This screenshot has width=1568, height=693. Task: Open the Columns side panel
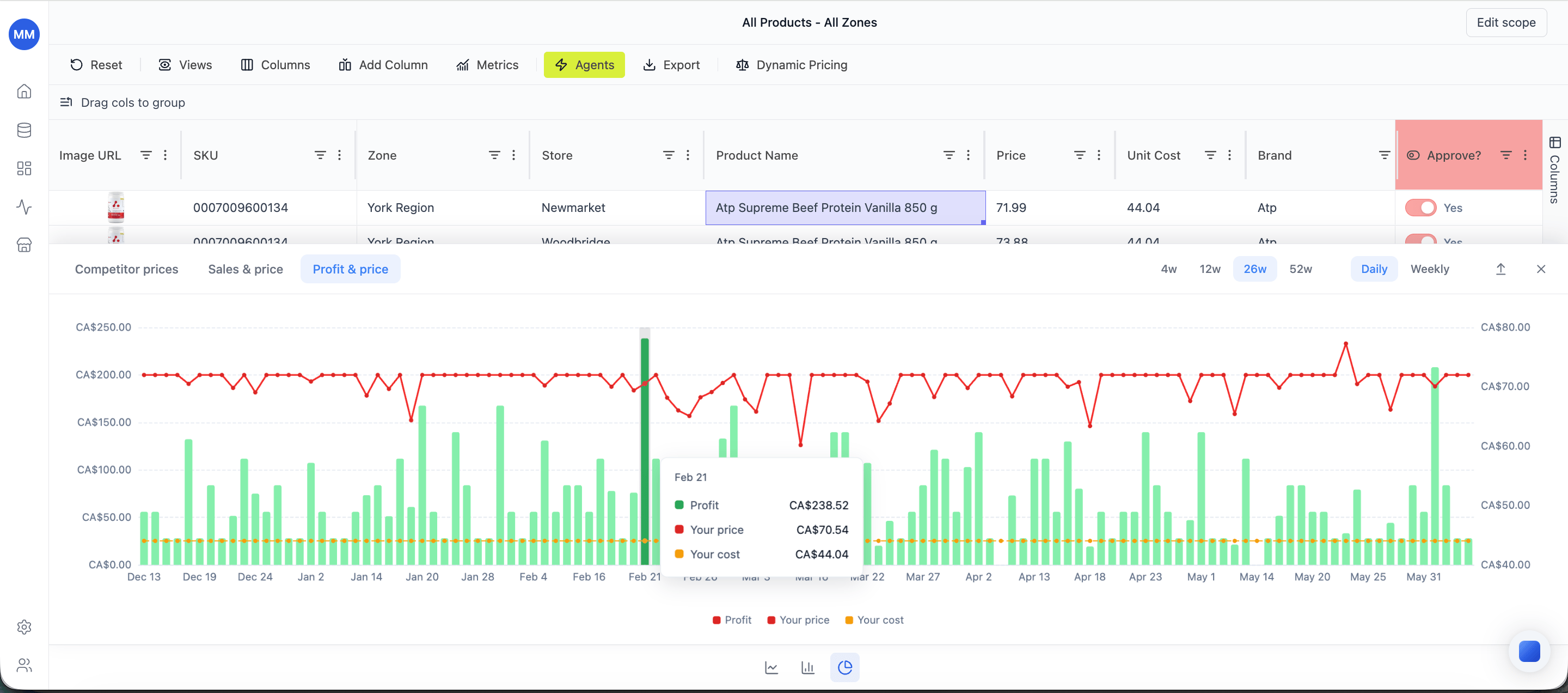1554,169
